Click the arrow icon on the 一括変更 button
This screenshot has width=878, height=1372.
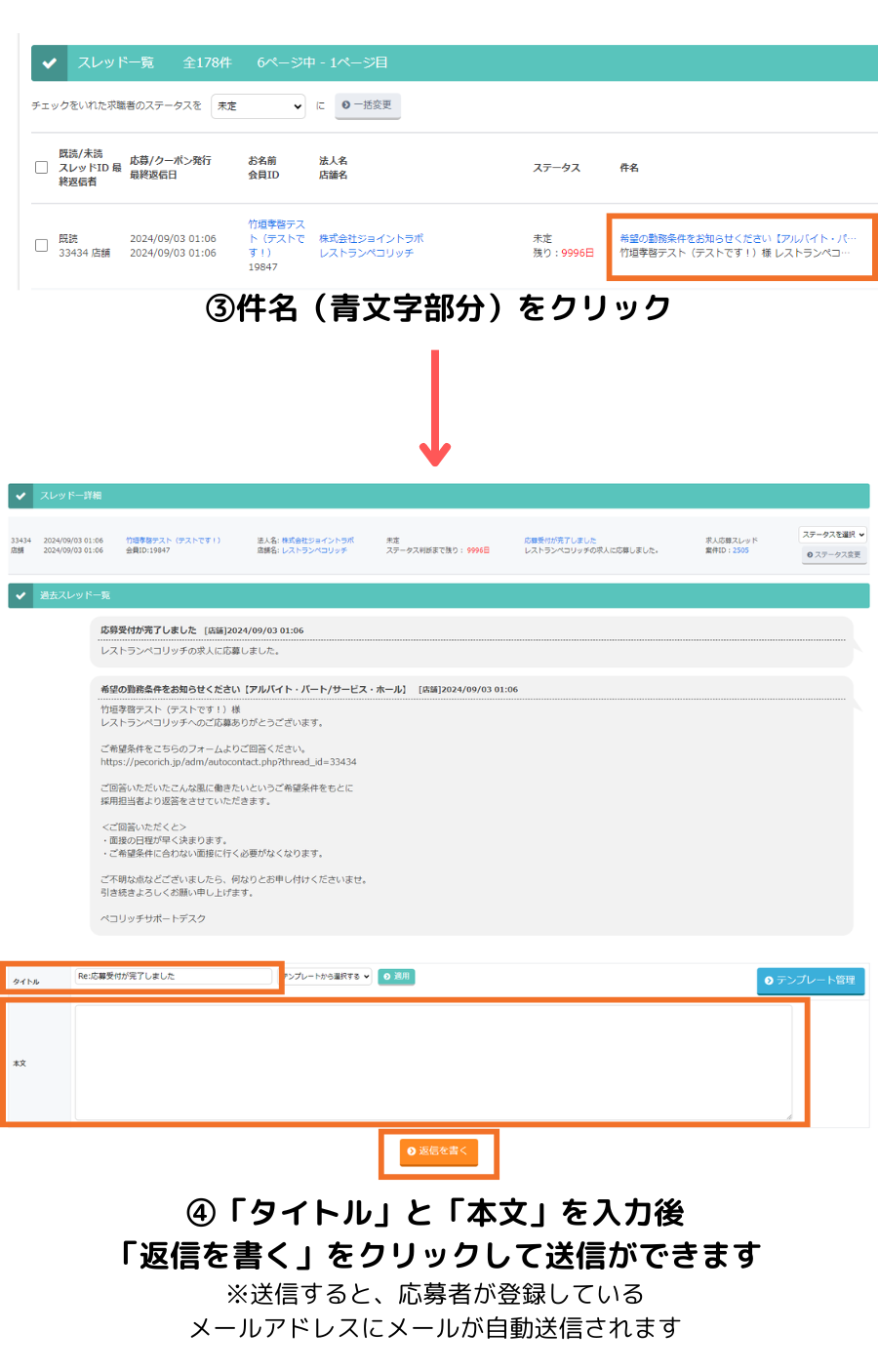pos(347,106)
